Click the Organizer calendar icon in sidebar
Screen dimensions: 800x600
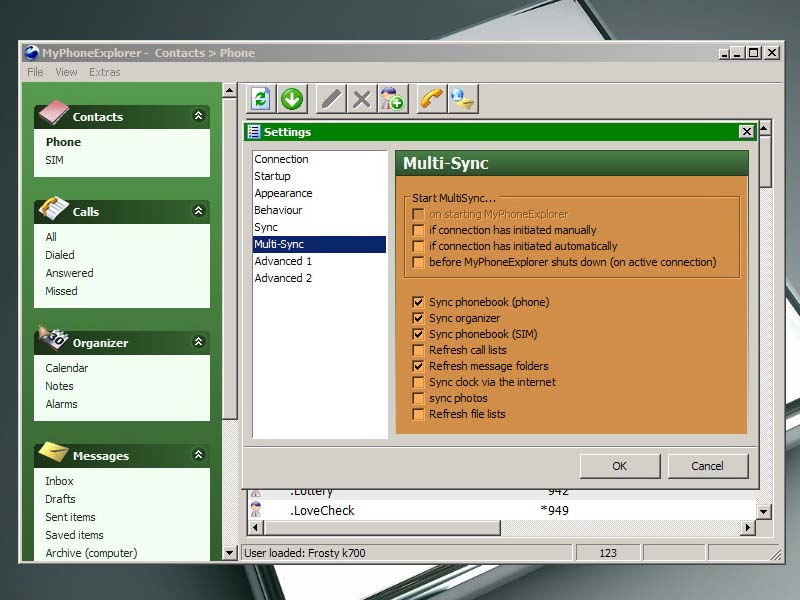click(54, 338)
